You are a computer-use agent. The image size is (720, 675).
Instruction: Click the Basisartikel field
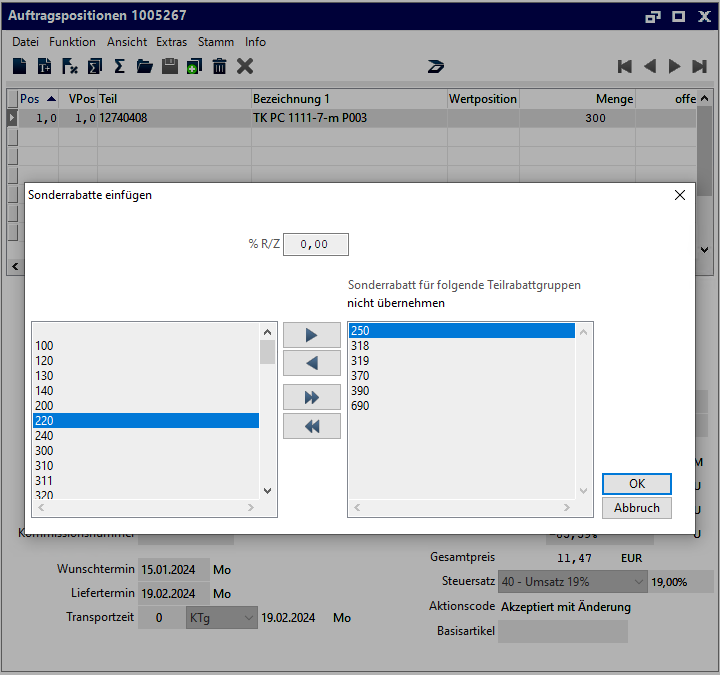562,631
